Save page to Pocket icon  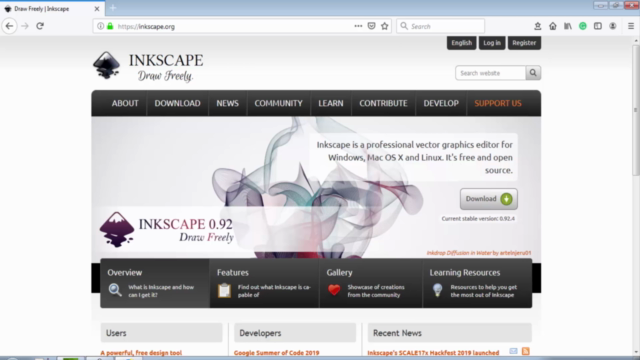click(371, 26)
